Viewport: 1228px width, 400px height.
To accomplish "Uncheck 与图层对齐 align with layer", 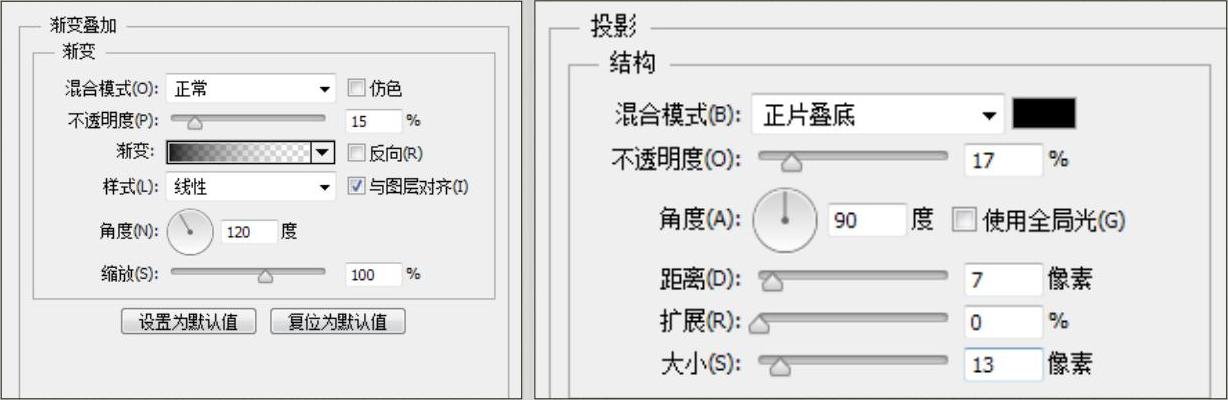I will (x=356, y=186).
